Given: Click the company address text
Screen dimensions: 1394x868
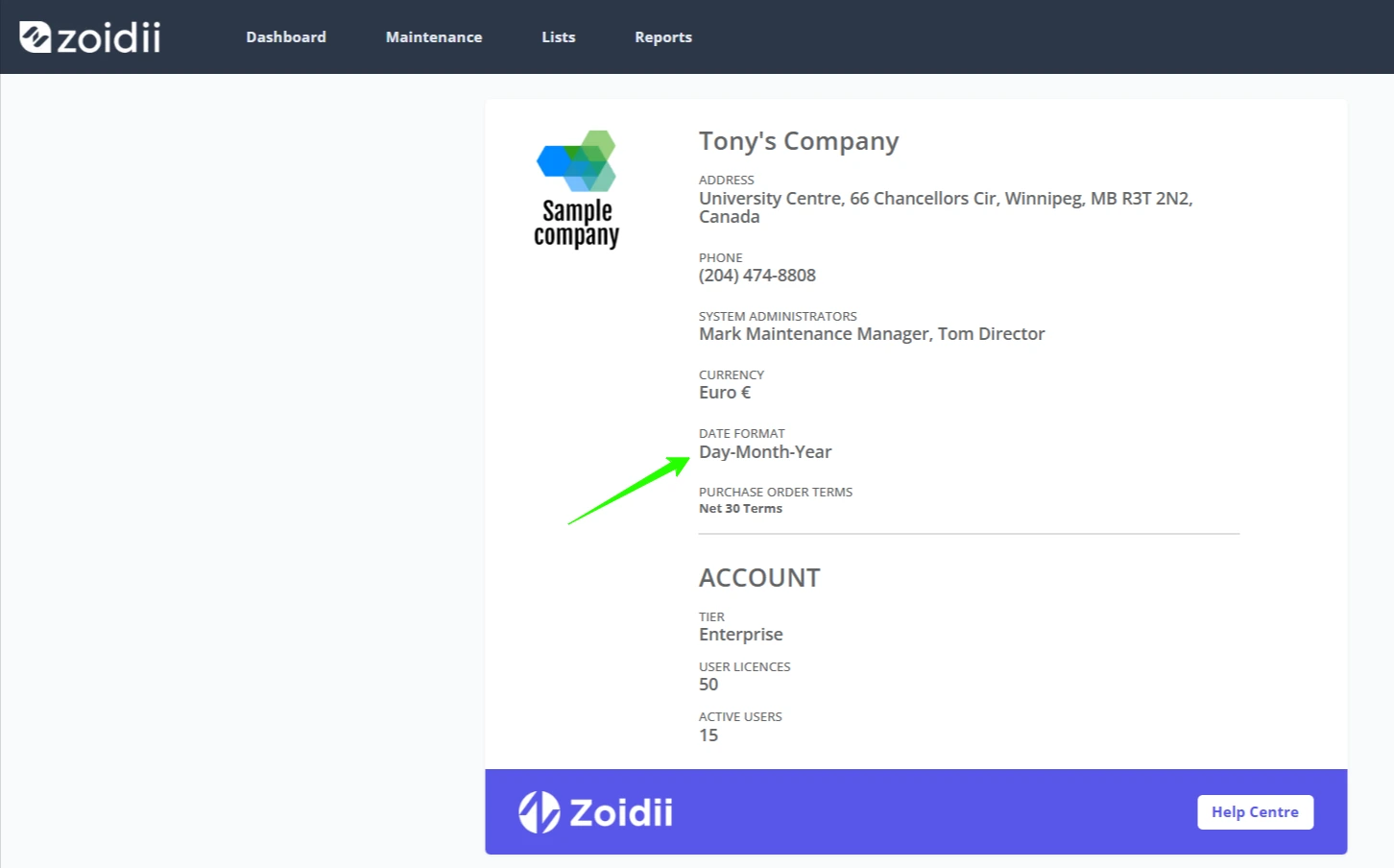Looking at the screenshot, I should pyautogui.click(x=946, y=207).
